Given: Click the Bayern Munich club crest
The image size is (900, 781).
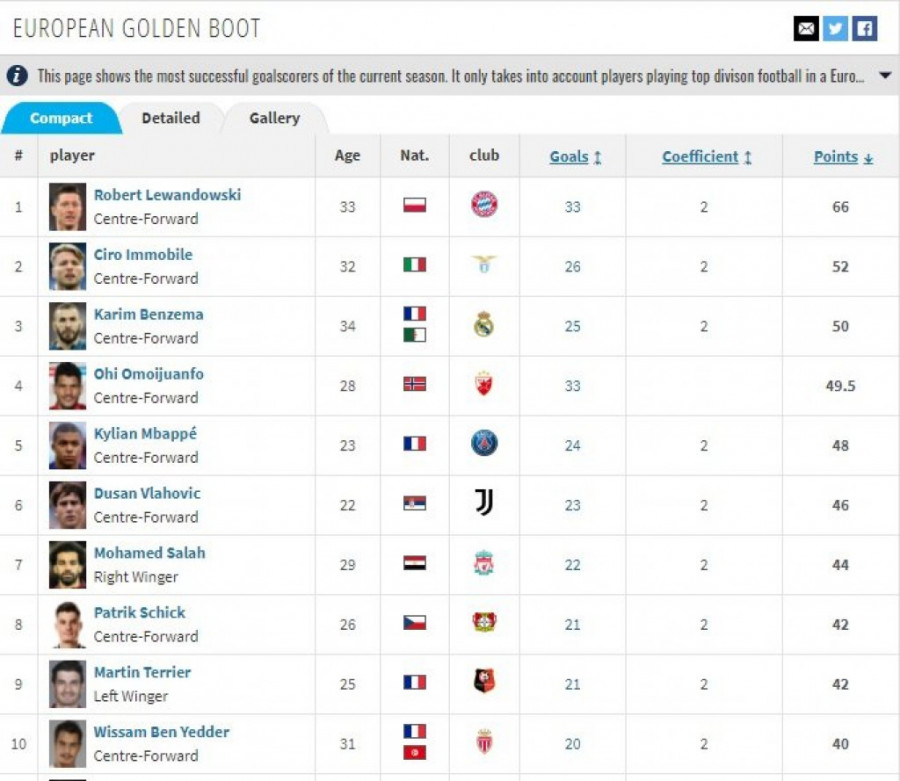Looking at the screenshot, I should tap(484, 206).
